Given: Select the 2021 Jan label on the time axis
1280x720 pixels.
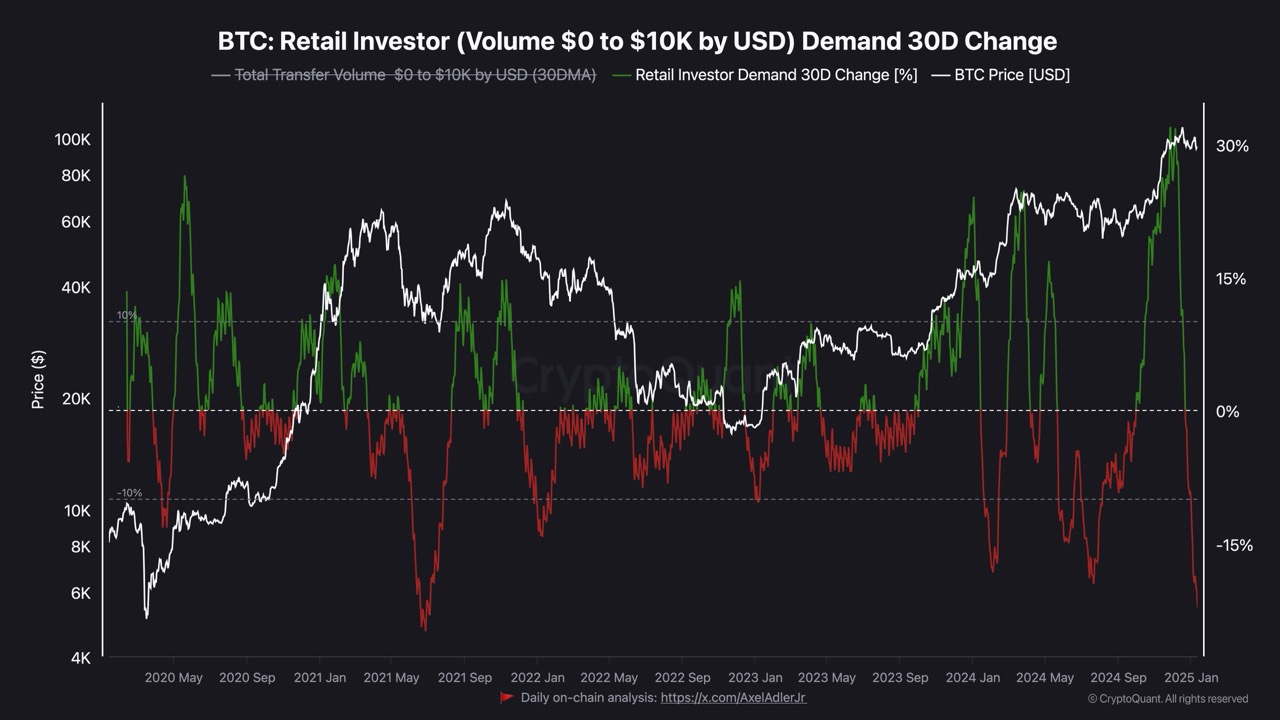Looking at the screenshot, I should click(x=320, y=677).
